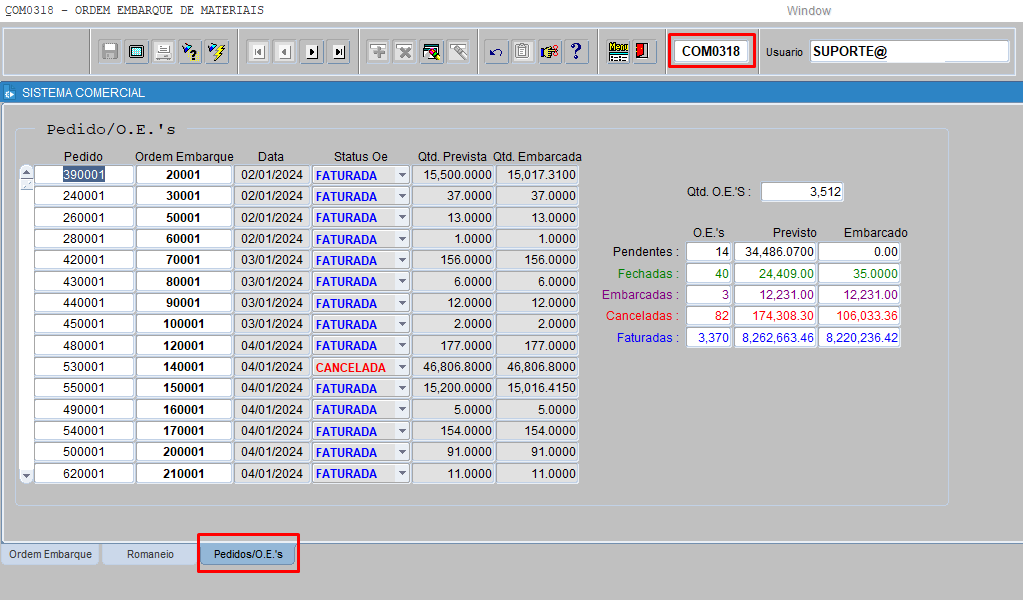Click Qtd. Prevista 15,500.0000 cell

(x=453, y=175)
